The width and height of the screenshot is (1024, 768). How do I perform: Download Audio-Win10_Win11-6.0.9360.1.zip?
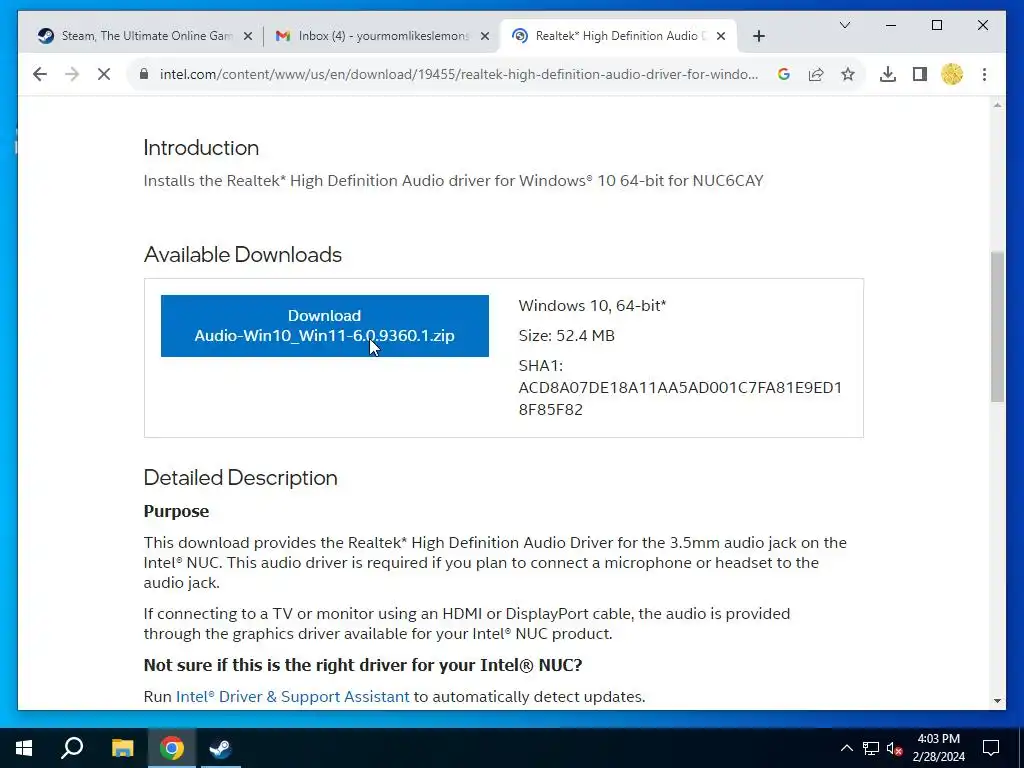(x=325, y=326)
